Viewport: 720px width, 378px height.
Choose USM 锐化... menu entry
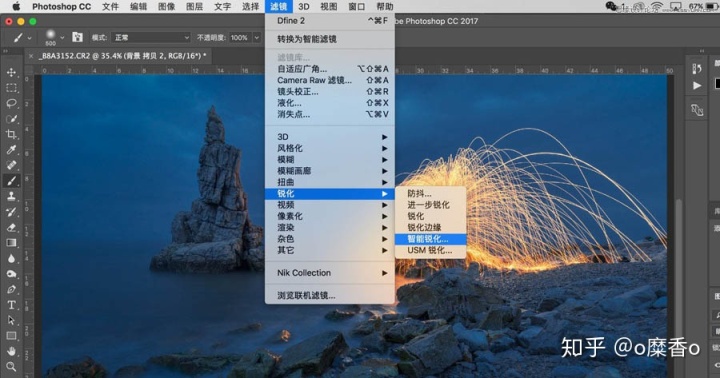[x=430, y=250]
